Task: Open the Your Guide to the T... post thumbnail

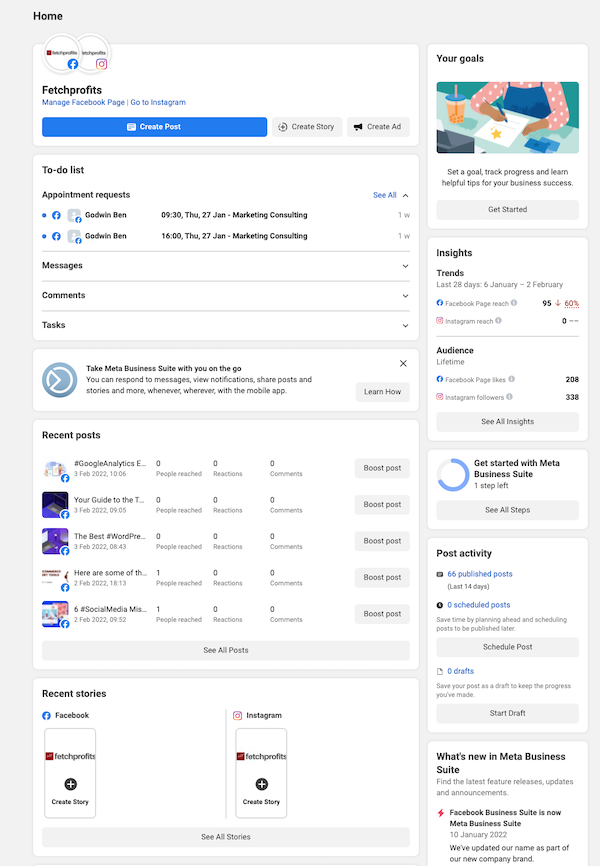Action: tap(55, 505)
